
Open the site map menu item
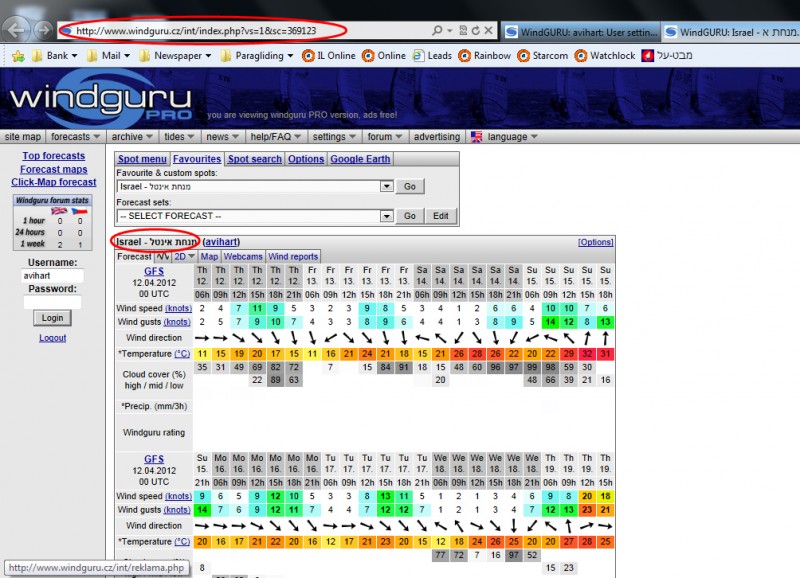22,137
